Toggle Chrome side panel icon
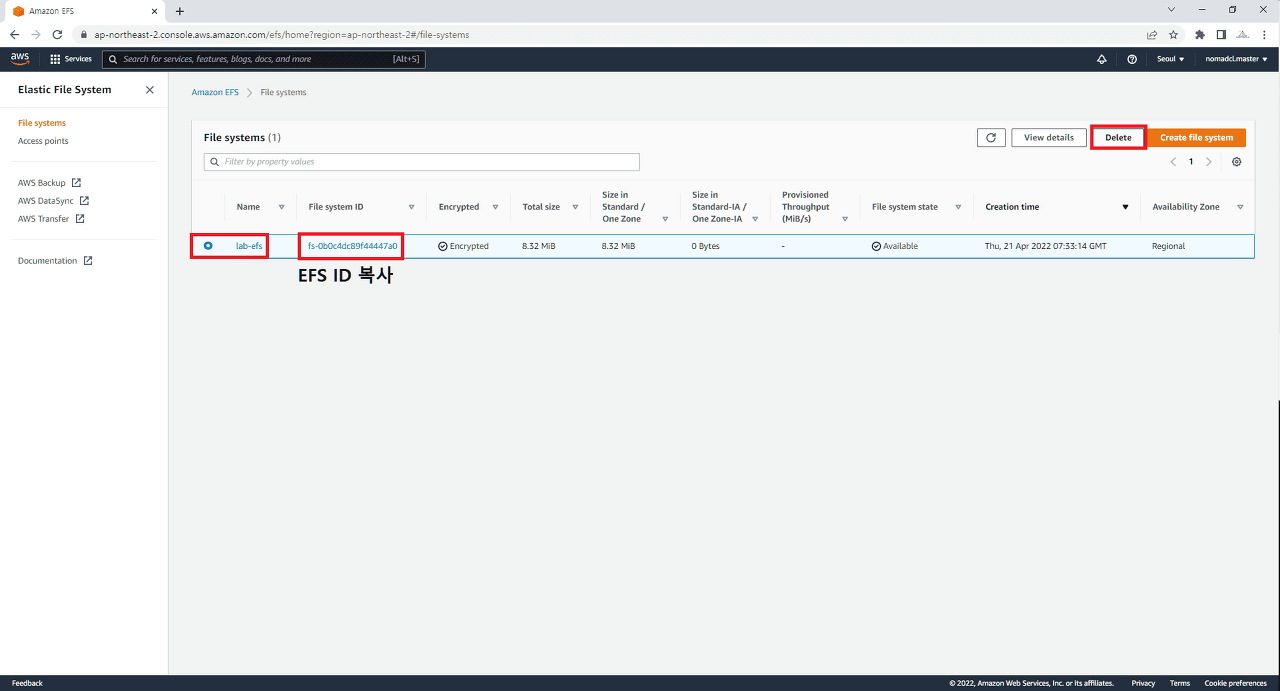Viewport: 1280px width, 691px height. [x=1221, y=34]
